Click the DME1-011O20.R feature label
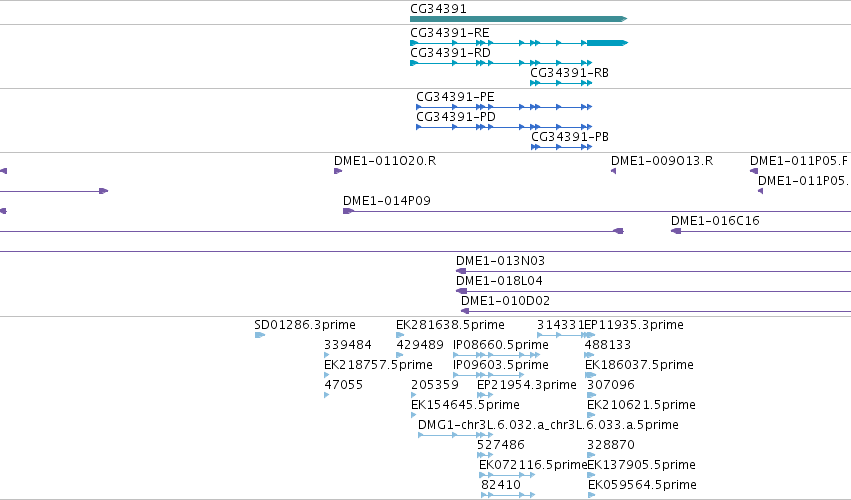The width and height of the screenshot is (851, 500). click(x=385, y=161)
